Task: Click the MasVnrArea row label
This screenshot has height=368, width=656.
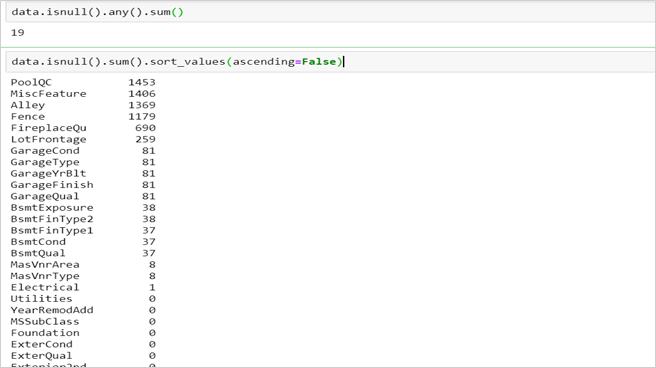Action: pyautogui.click(x=45, y=264)
